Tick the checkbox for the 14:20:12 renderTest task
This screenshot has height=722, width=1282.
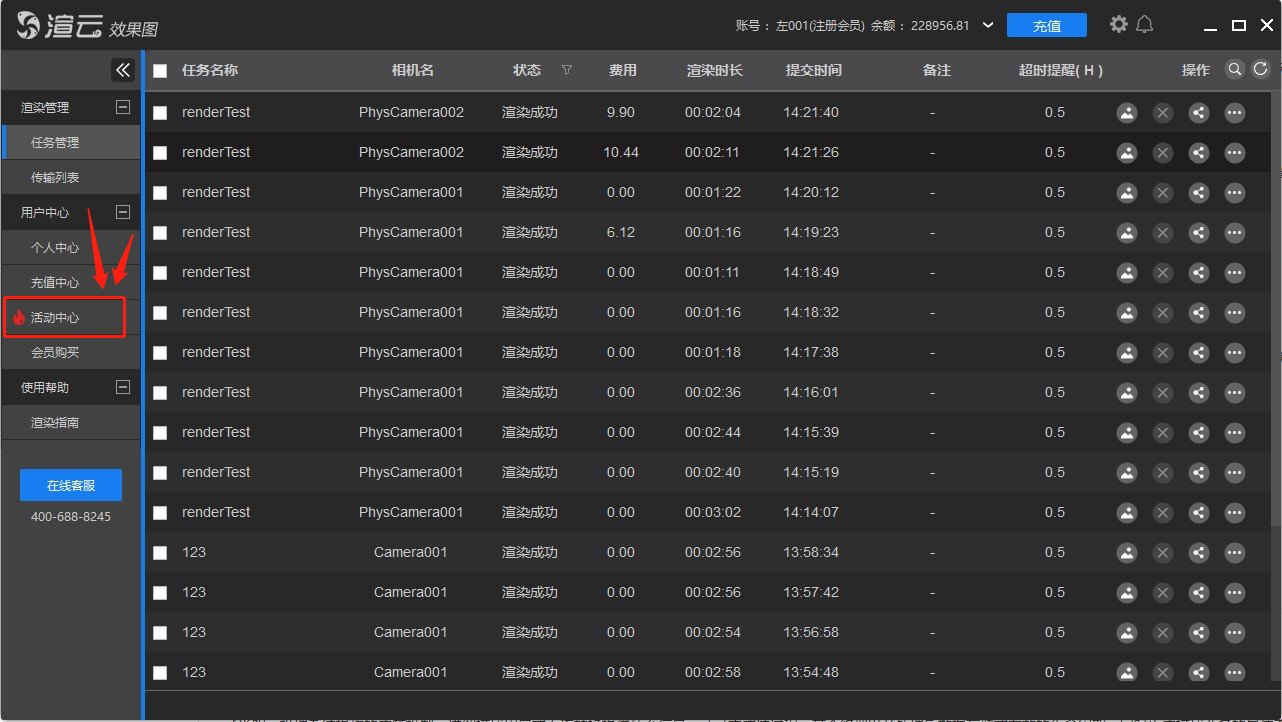(x=160, y=193)
